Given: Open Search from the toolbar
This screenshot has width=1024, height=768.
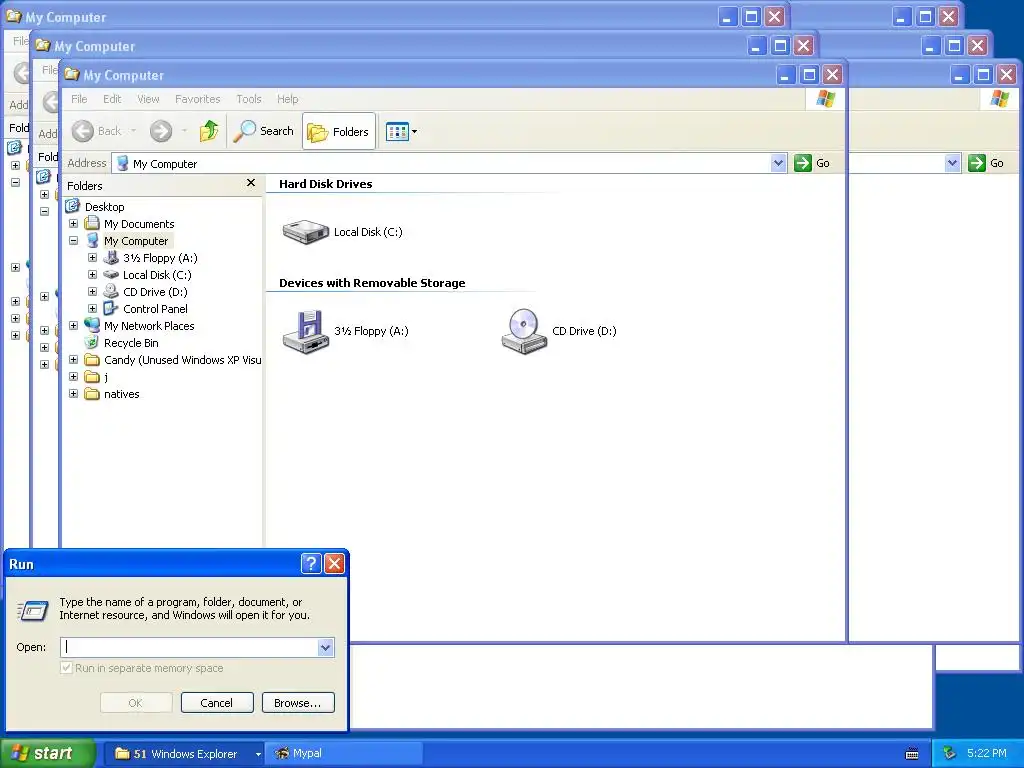Looking at the screenshot, I should [264, 131].
